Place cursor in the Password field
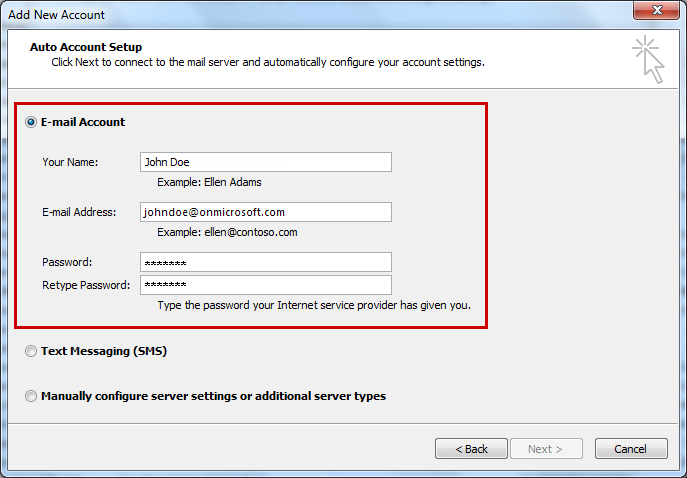 pyautogui.click(x=265, y=262)
